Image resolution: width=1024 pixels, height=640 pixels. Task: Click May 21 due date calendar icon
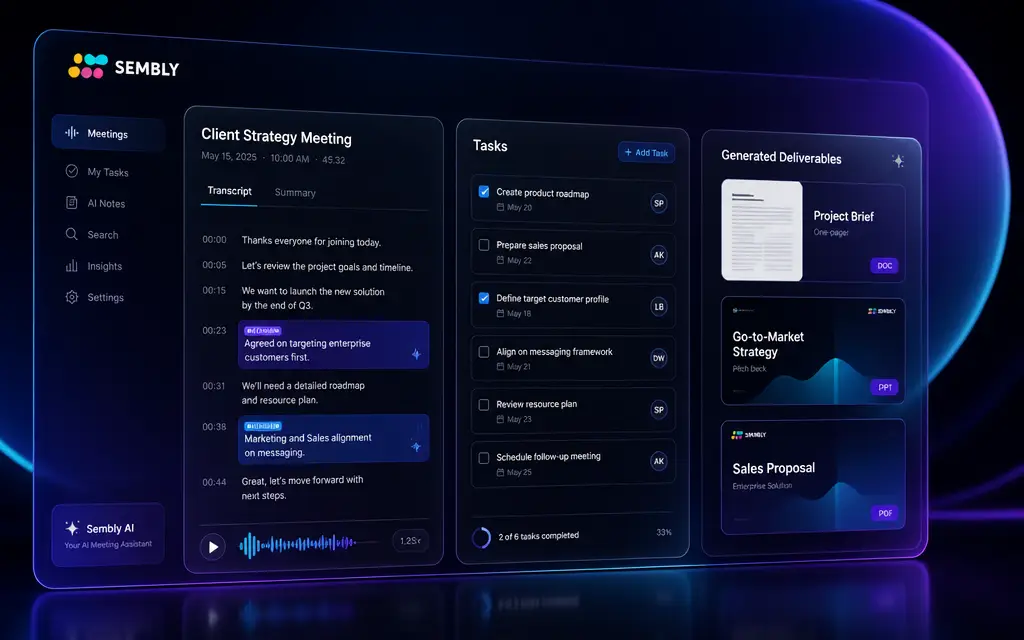tap(500, 366)
